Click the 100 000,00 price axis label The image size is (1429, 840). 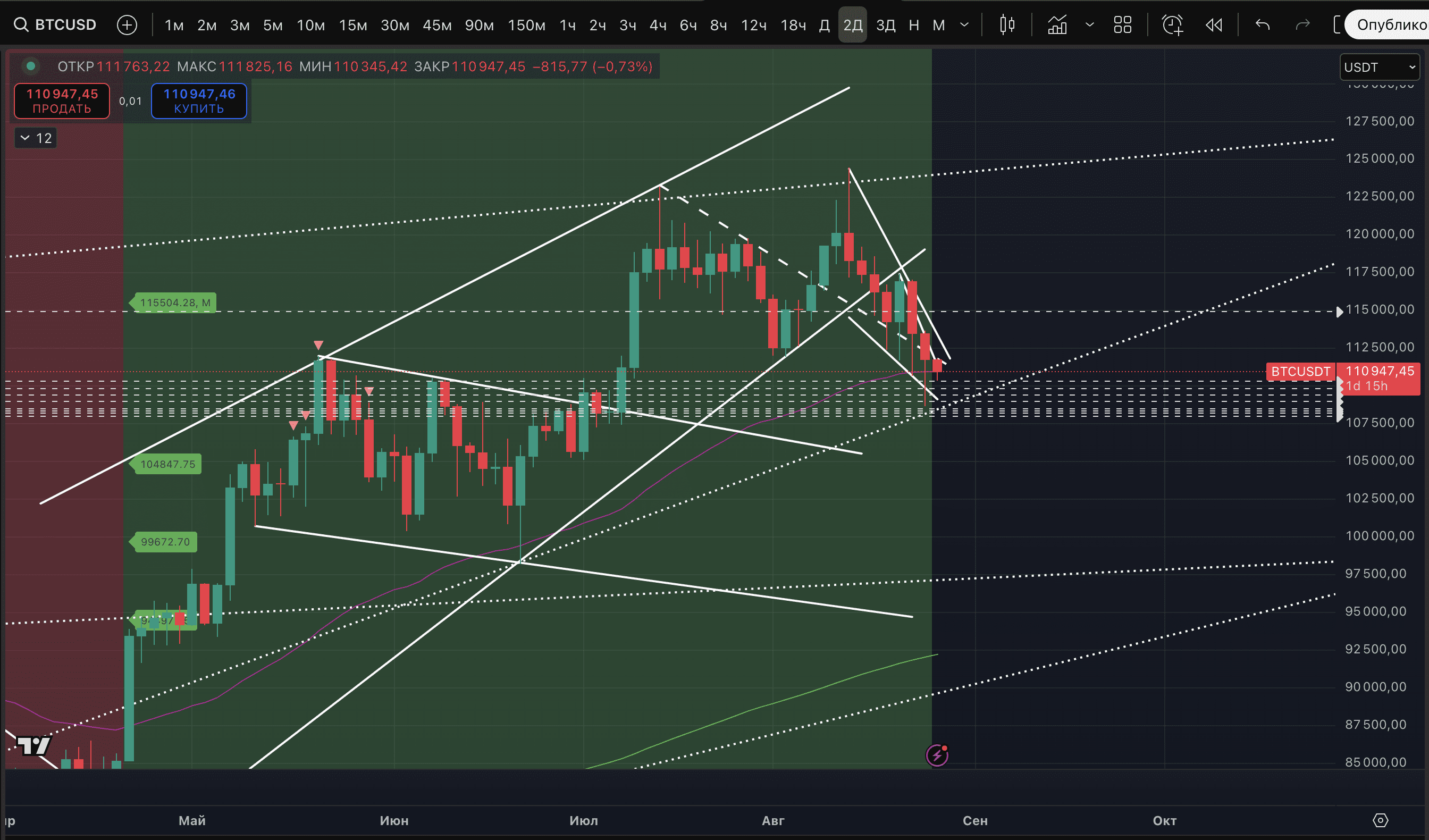click(1380, 535)
